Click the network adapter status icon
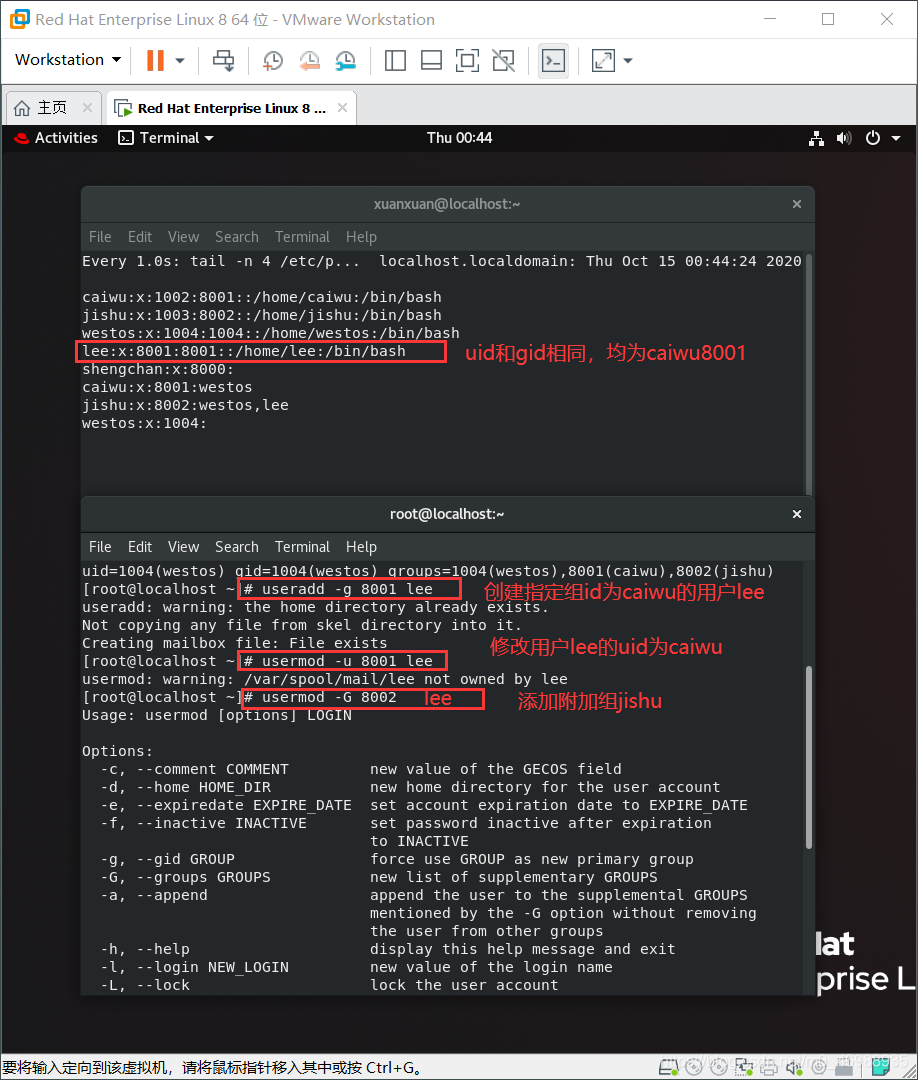This screenshot has height=1080, width=918. tap(744, 1067)
